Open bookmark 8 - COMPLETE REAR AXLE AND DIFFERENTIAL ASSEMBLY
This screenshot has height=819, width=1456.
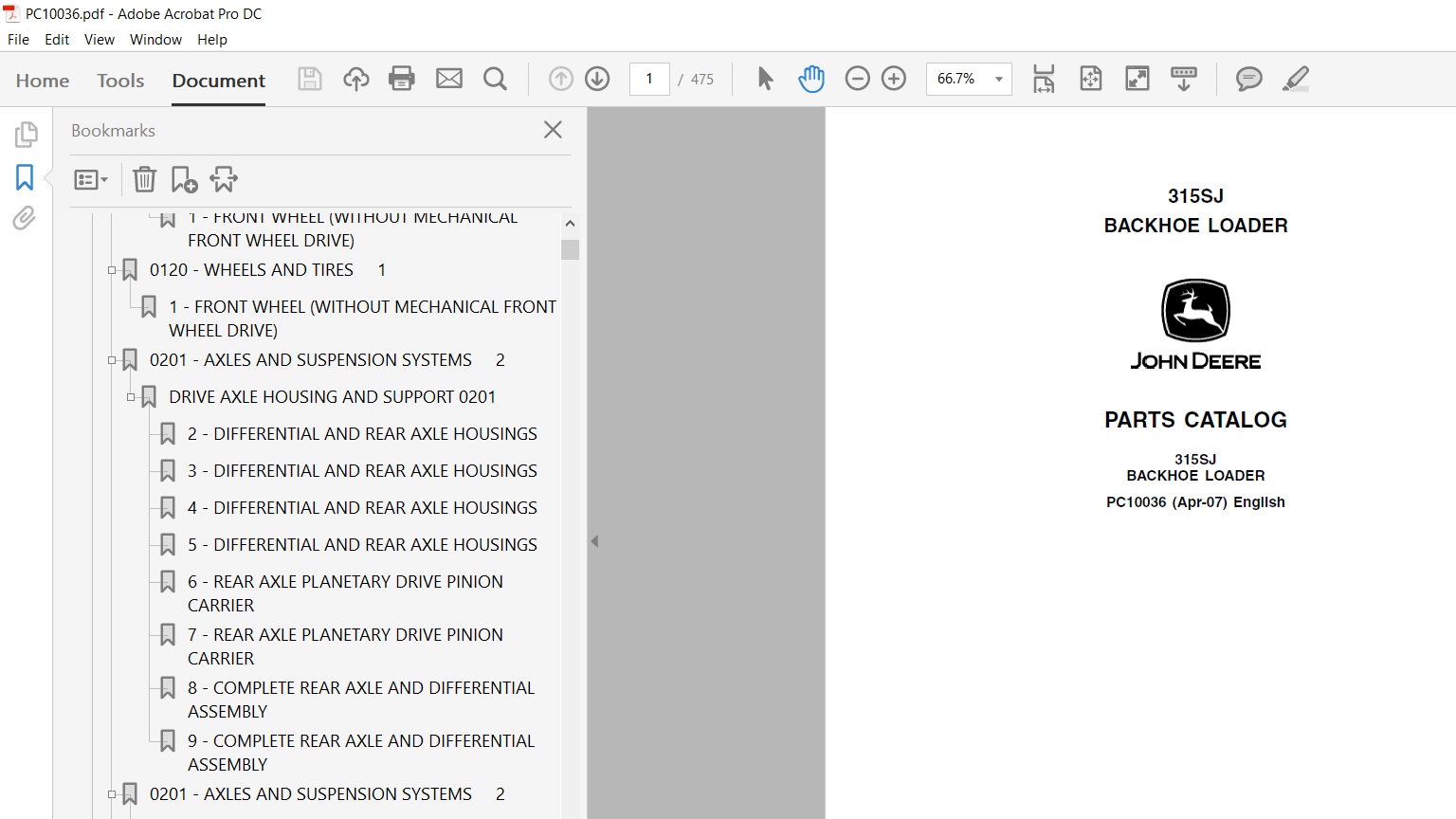coord(361,700)
